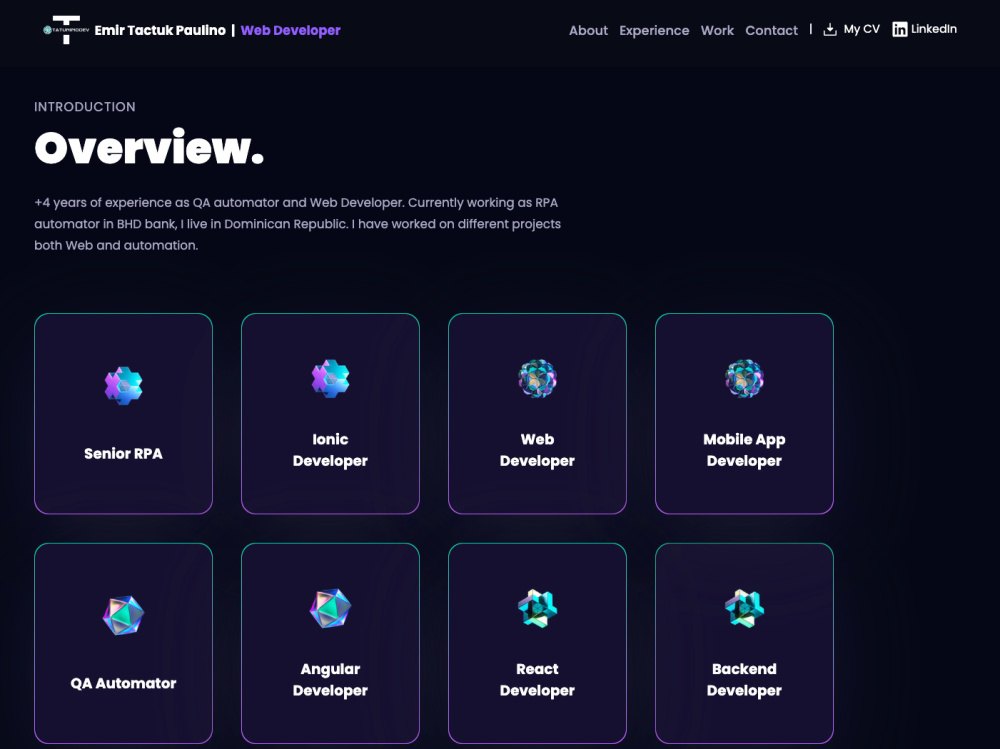Click the React Developer cube icon
Image resolution: width=1000 pixels, height=749 pixels.
(537, 608)
